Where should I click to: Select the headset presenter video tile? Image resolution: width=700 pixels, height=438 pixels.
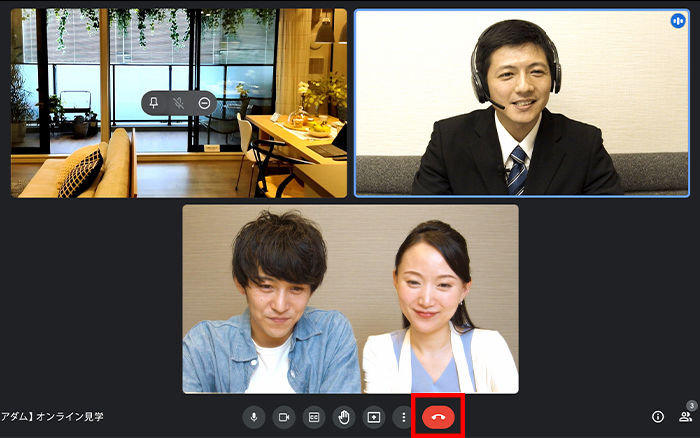click(x=522, y=103)
